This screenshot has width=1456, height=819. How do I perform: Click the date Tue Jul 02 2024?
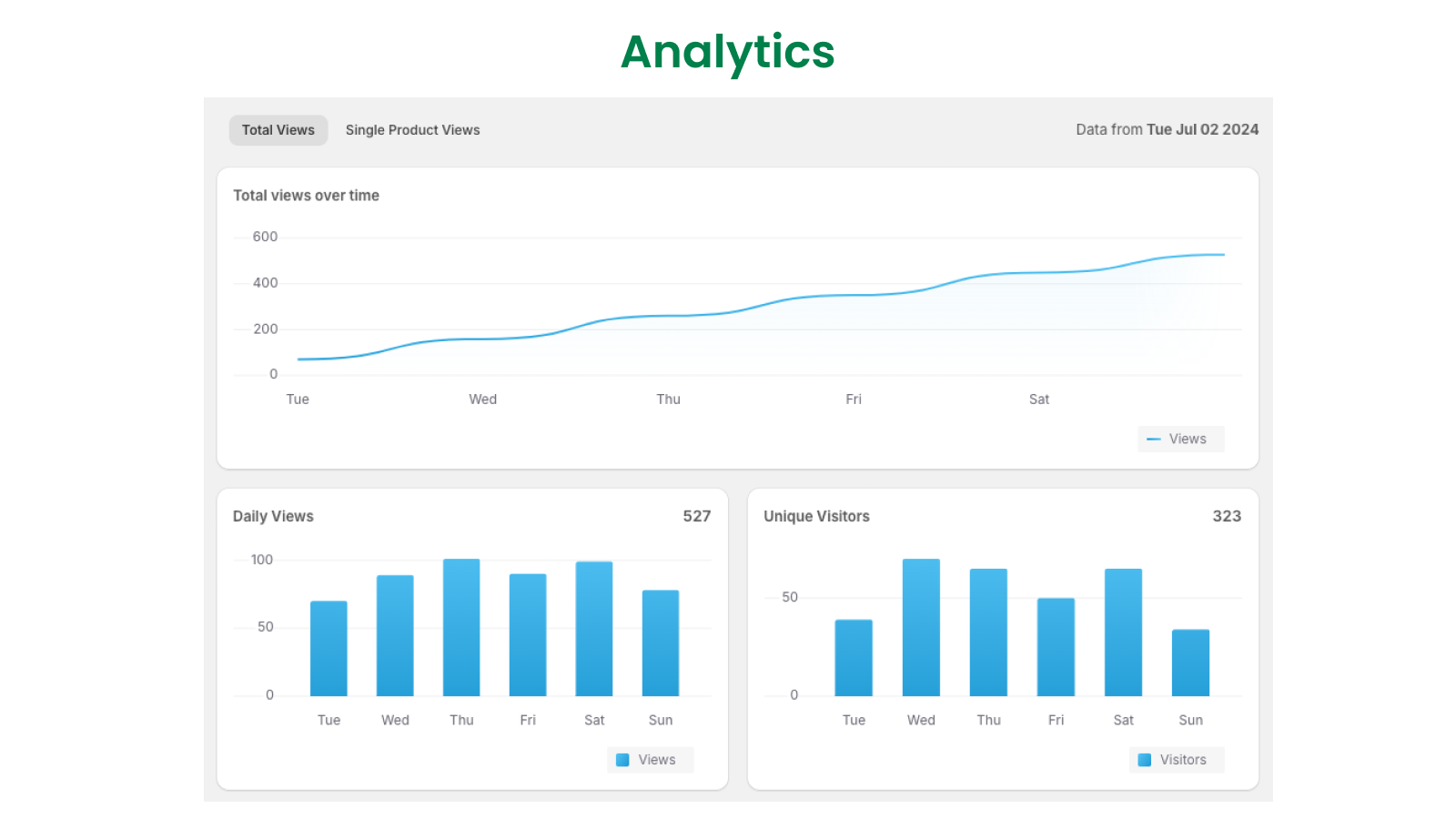(1203, 129)
